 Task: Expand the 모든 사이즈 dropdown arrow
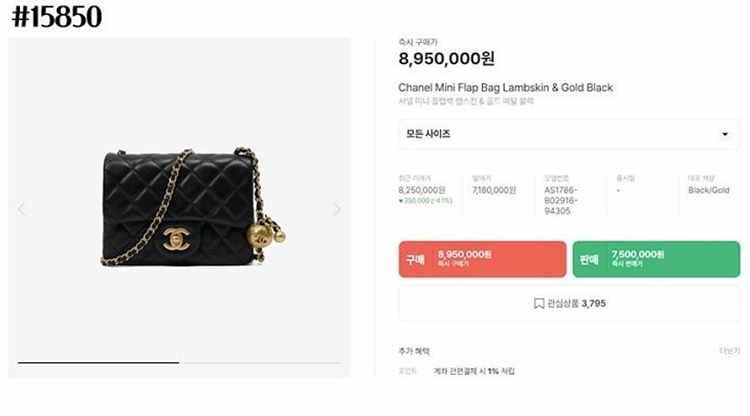point(725,134)
